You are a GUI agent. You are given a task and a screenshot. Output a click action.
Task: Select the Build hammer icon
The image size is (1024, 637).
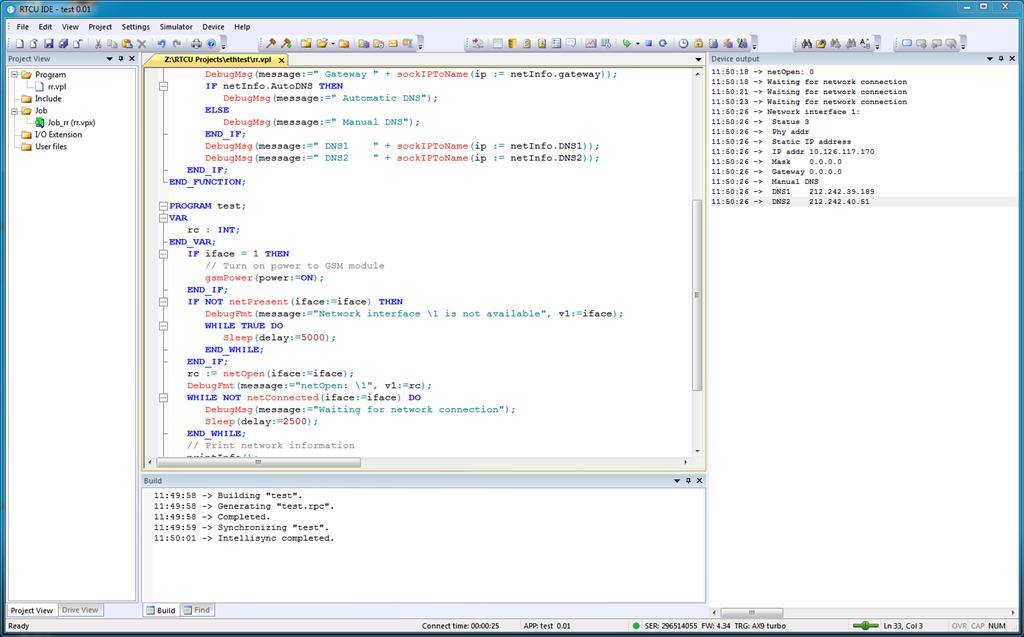pos(271,43)
